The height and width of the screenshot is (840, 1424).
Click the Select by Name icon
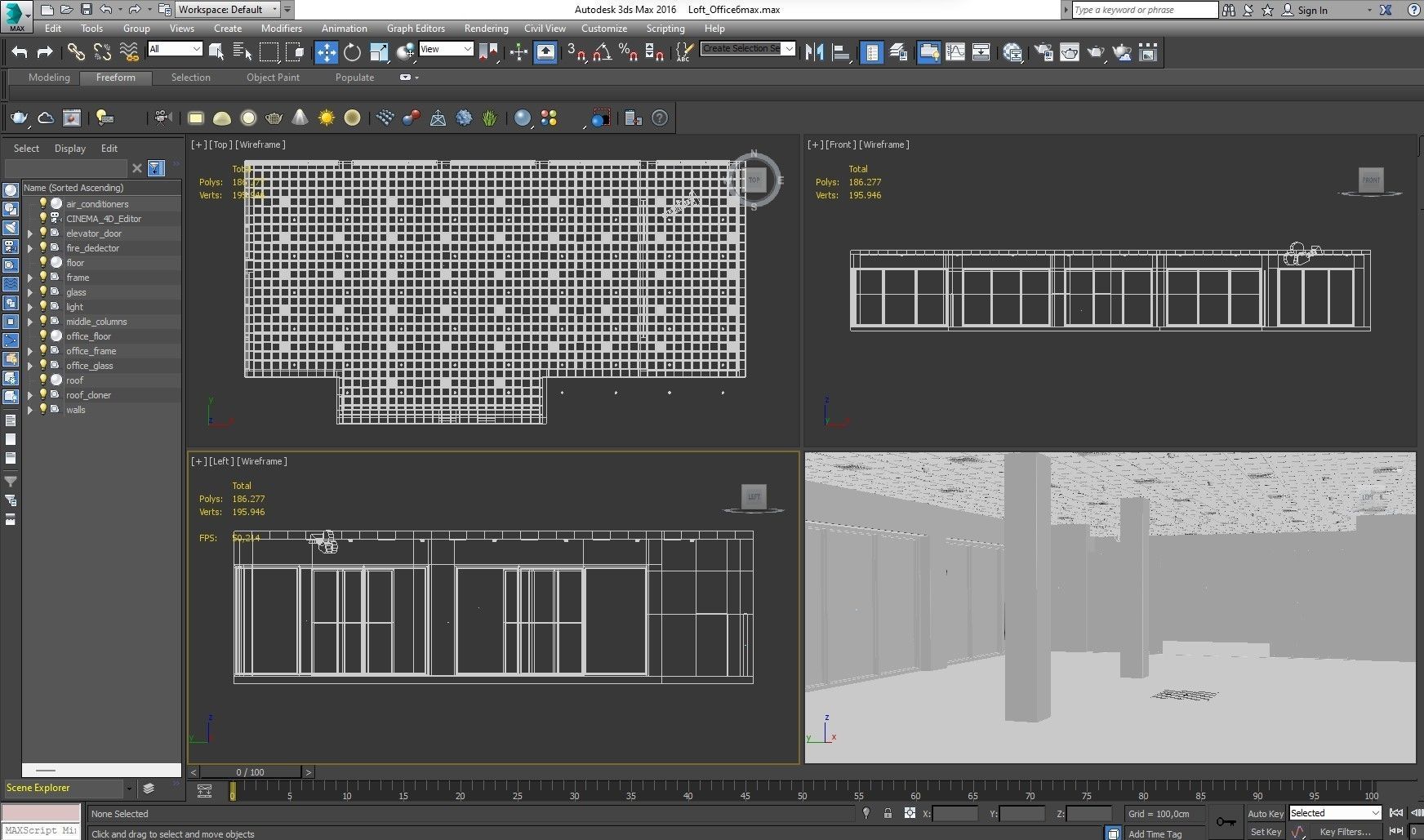[243, 52]
